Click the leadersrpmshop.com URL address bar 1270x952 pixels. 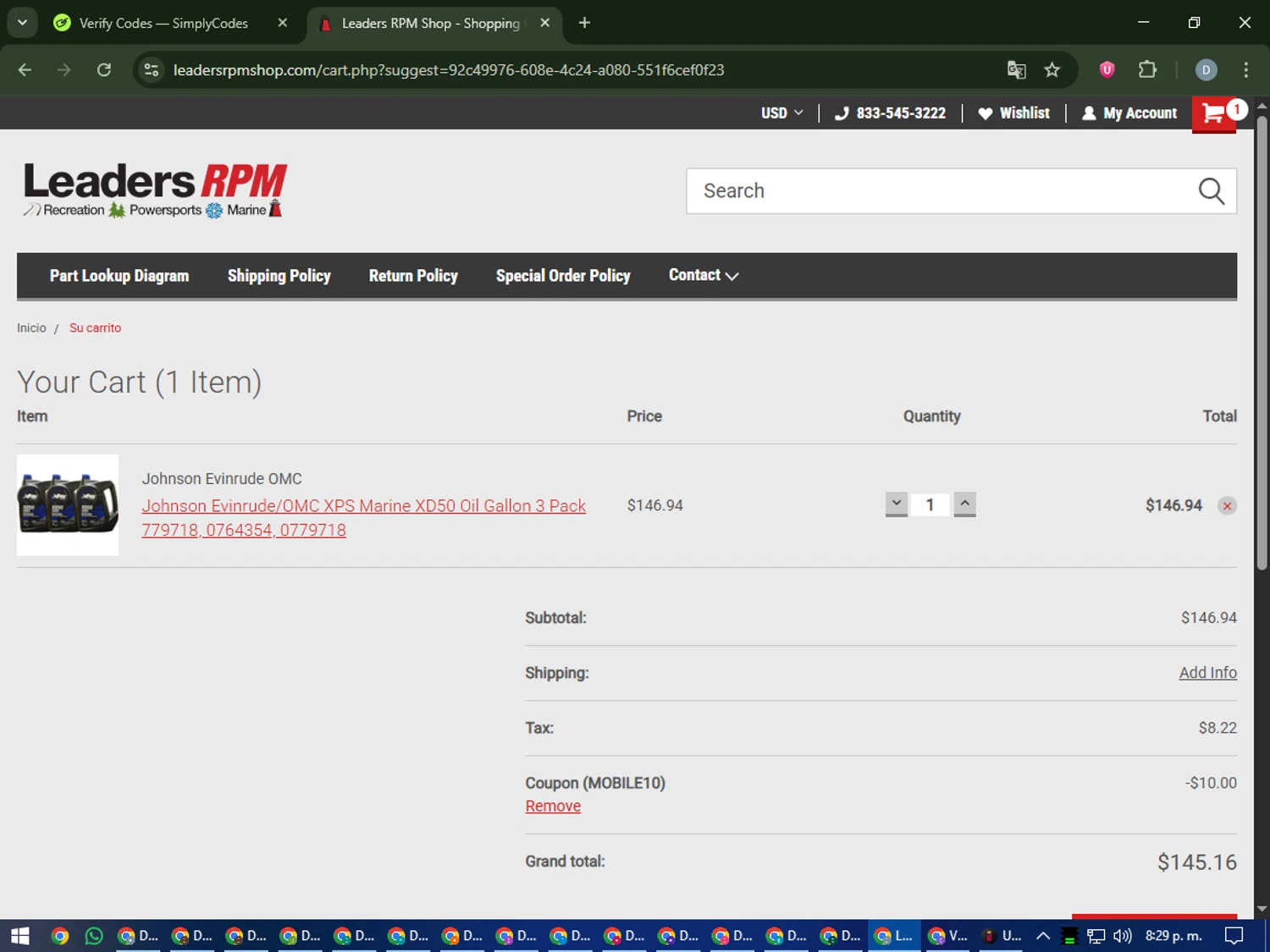(x=449, y=69)
